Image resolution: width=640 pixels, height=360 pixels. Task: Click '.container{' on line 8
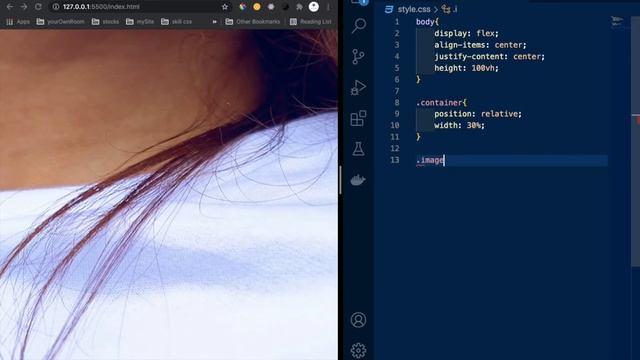point(441,102)
